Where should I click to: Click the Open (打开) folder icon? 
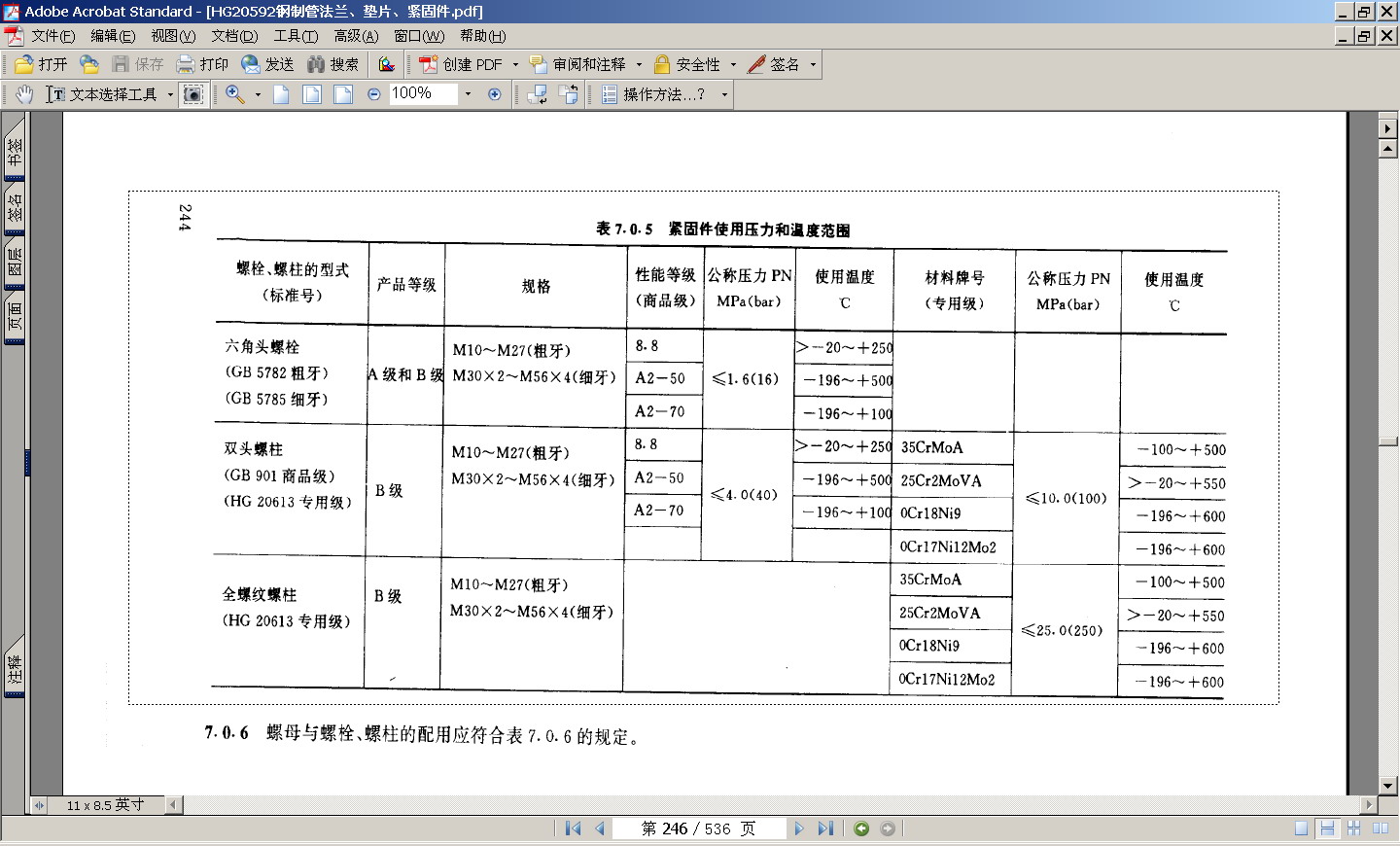coord(41,64)
